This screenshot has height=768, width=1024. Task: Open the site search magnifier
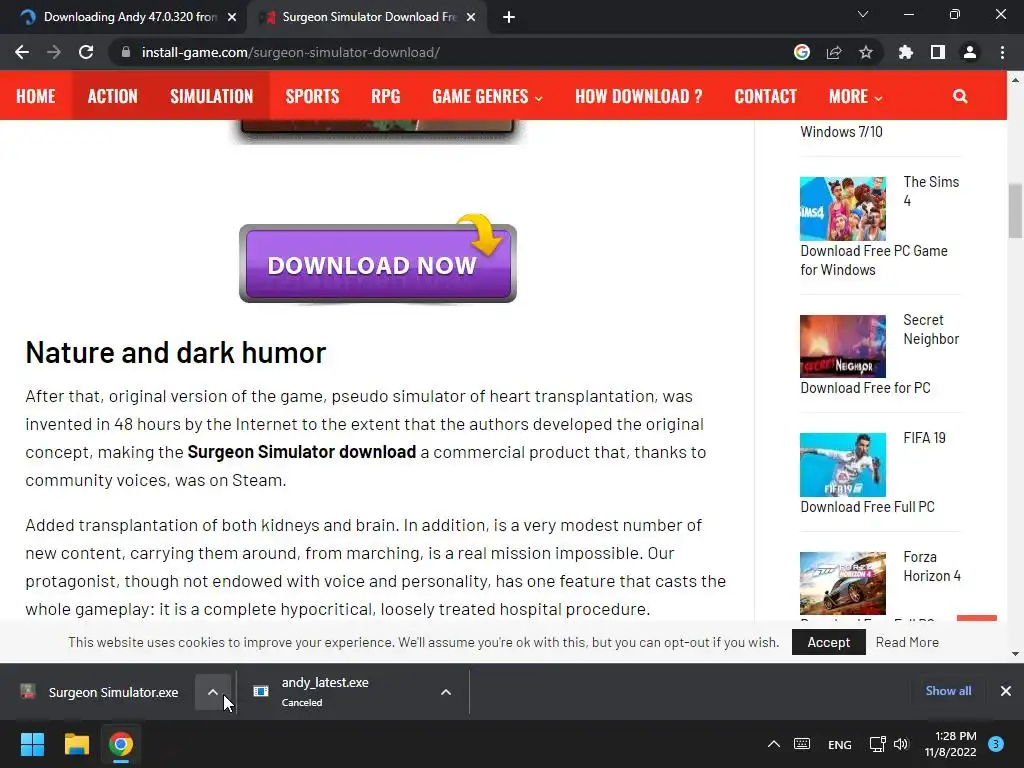(960, 96)
